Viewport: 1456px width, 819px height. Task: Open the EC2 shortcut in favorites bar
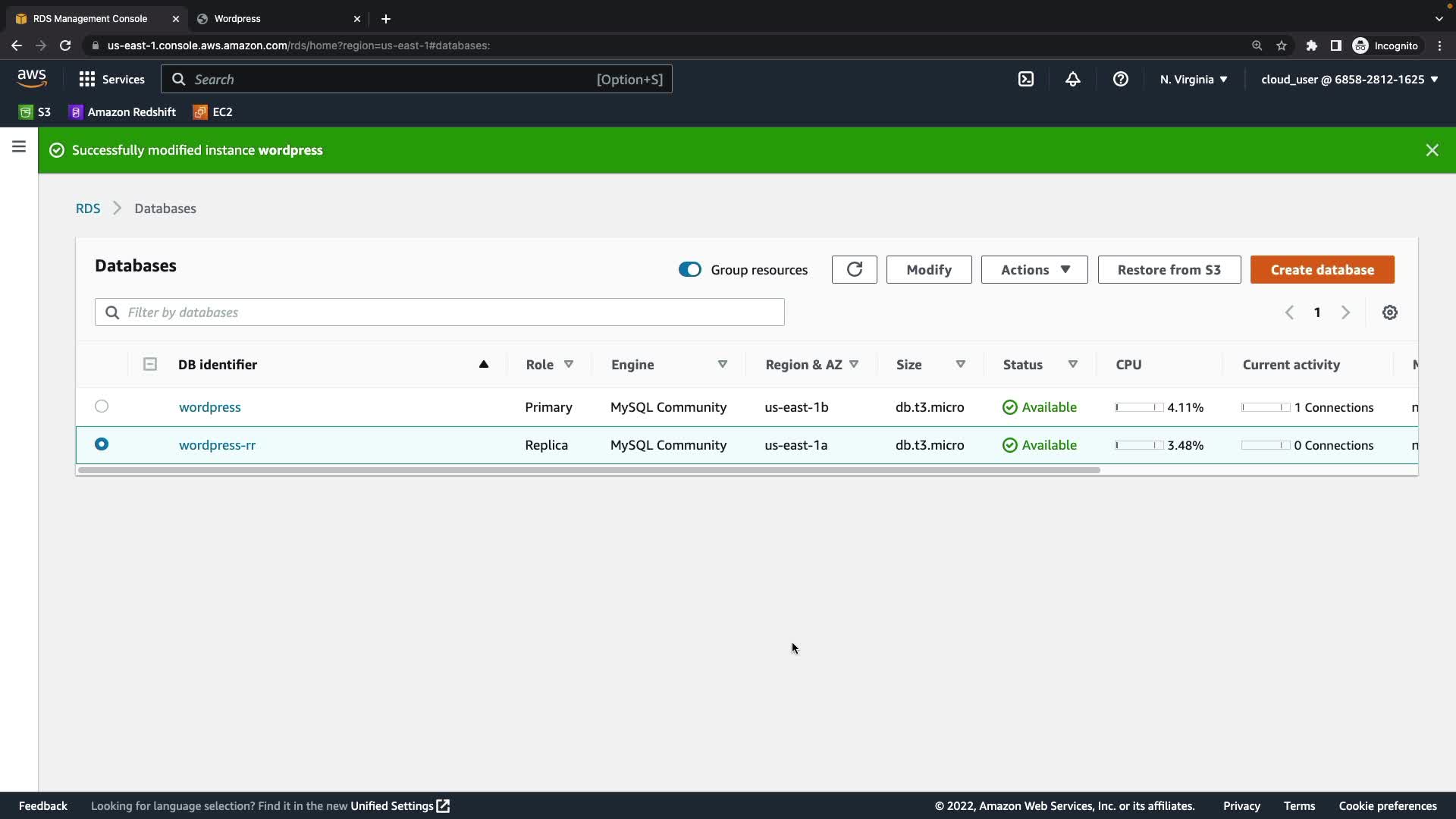[212, 112]
